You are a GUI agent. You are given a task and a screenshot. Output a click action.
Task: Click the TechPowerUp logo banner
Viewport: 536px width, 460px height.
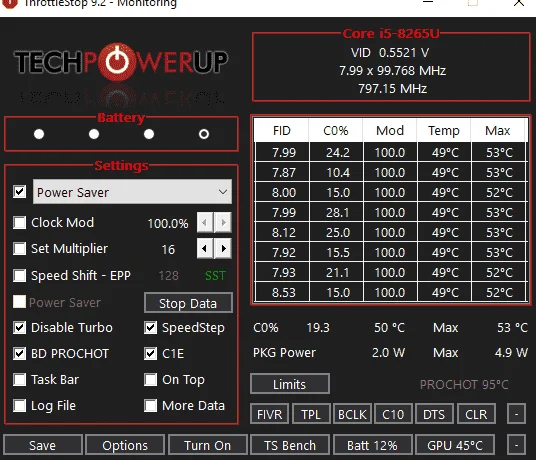121,63
